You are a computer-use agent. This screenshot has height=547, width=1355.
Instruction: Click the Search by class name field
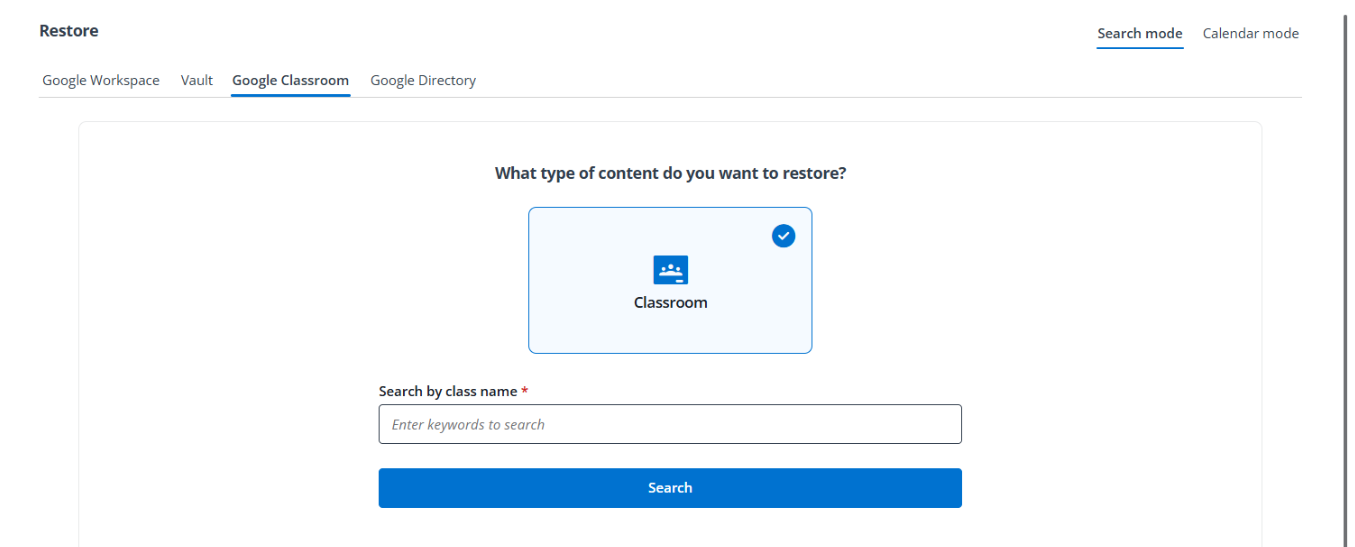point(670,424)
